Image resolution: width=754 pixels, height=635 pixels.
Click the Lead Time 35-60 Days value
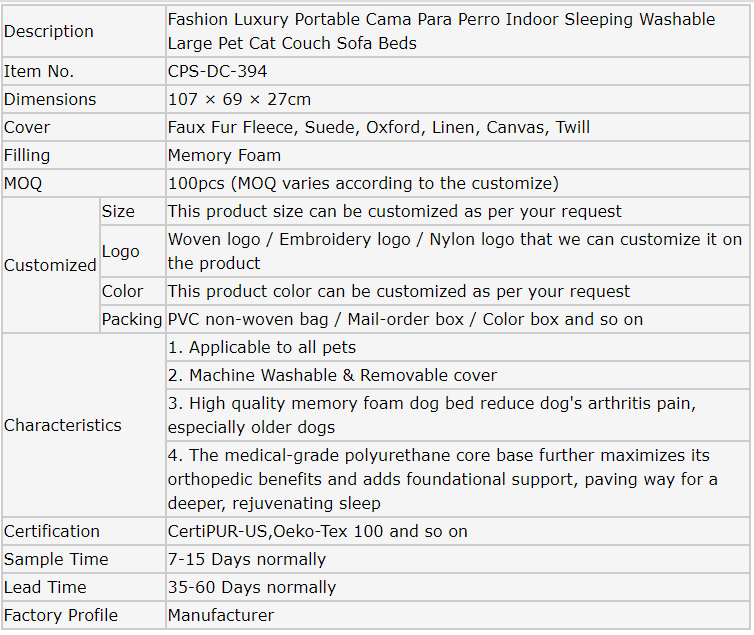(252, 587)
